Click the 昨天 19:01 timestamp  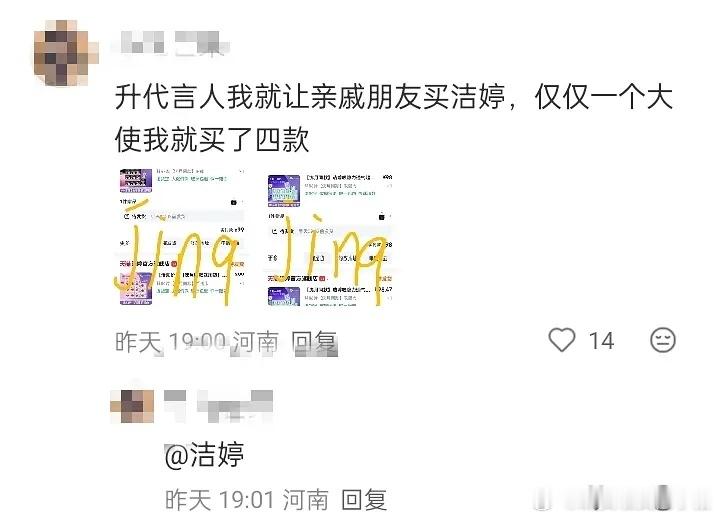[x=220, y=500]
